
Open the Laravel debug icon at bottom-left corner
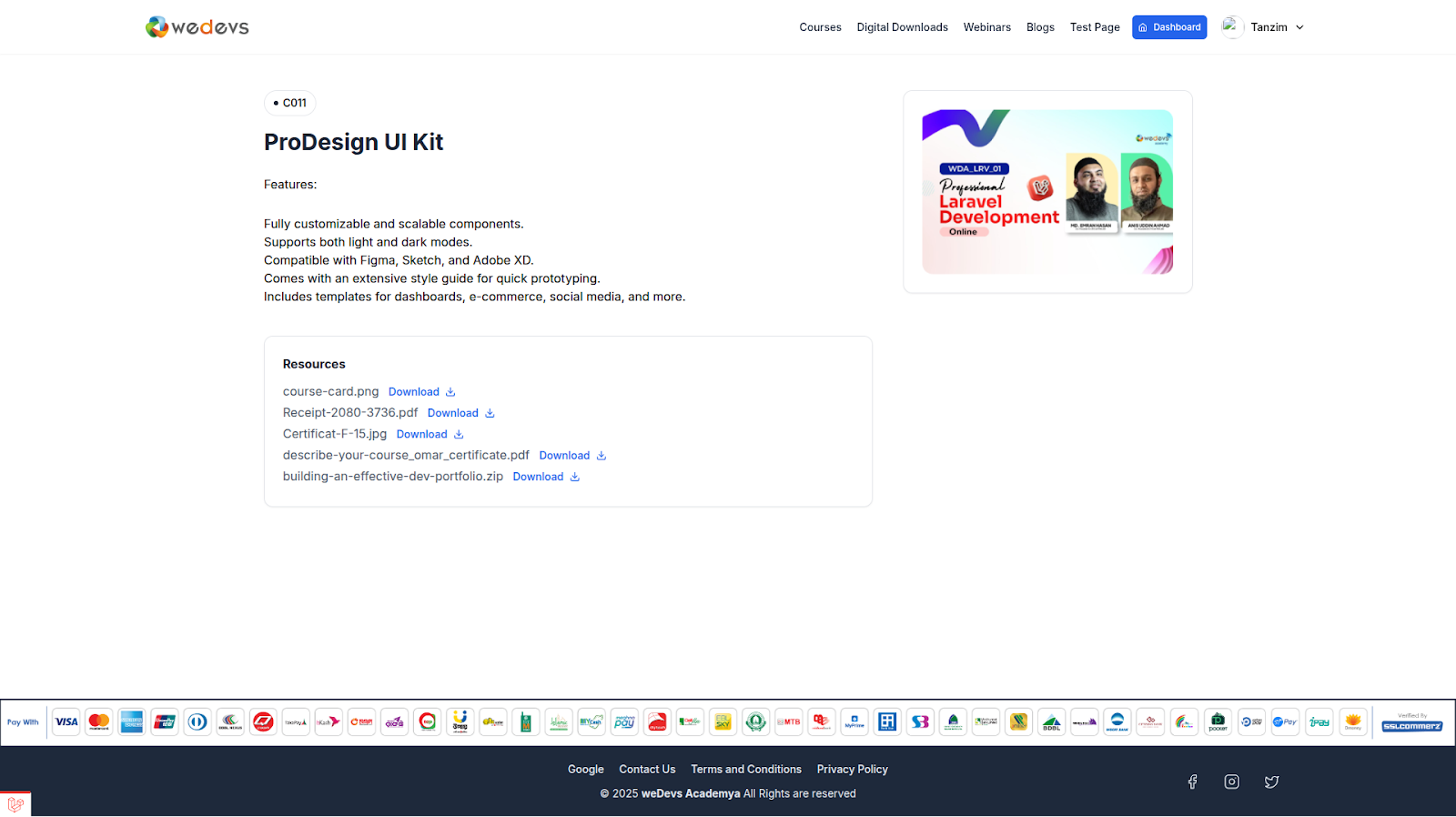(15, 804)
